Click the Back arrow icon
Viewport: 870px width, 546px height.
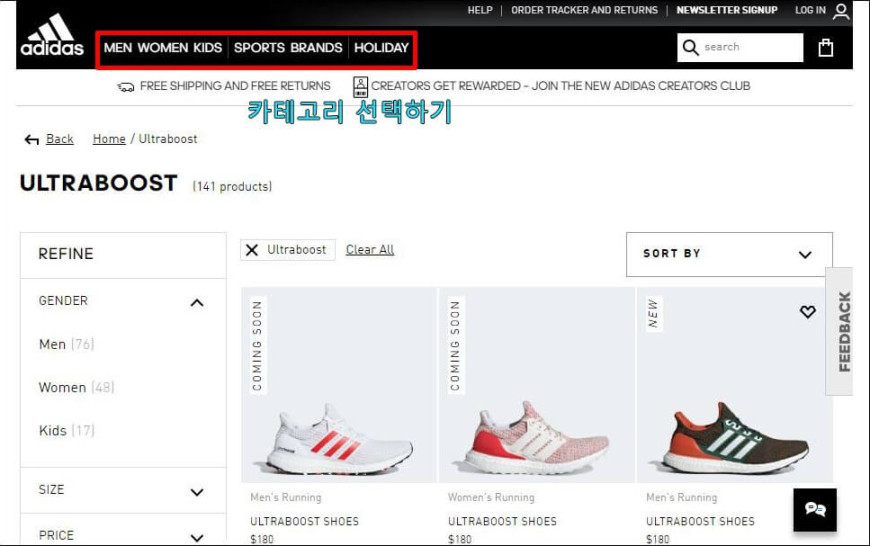(32, 139)
